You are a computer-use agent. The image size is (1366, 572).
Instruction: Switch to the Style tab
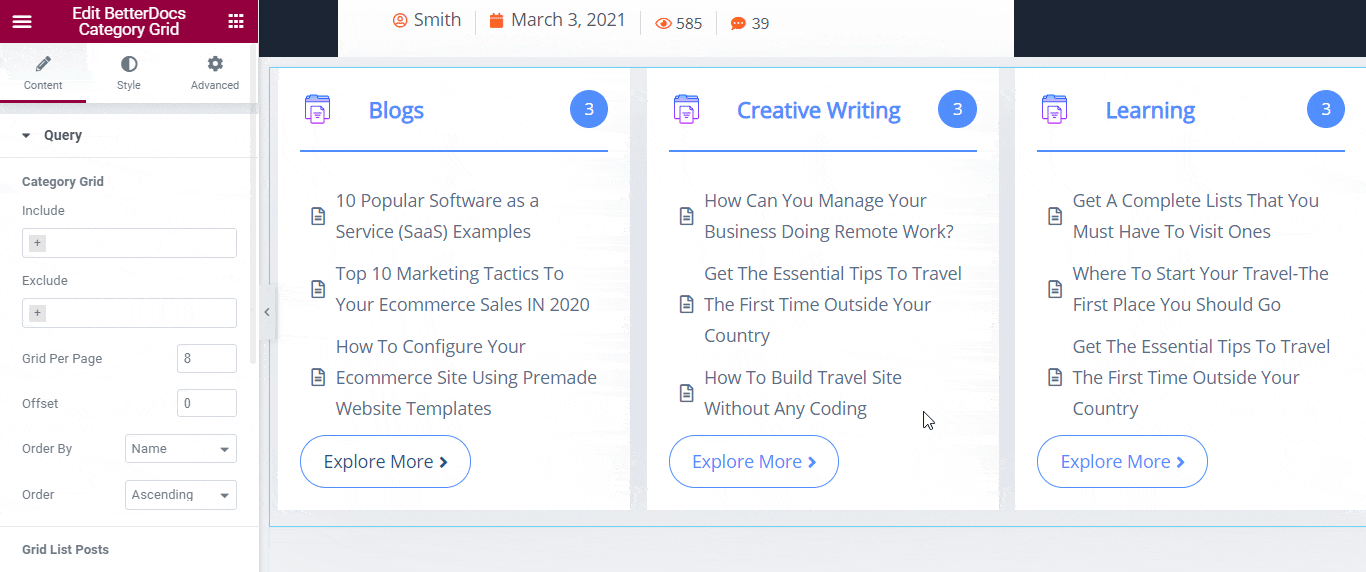(129, 73)
